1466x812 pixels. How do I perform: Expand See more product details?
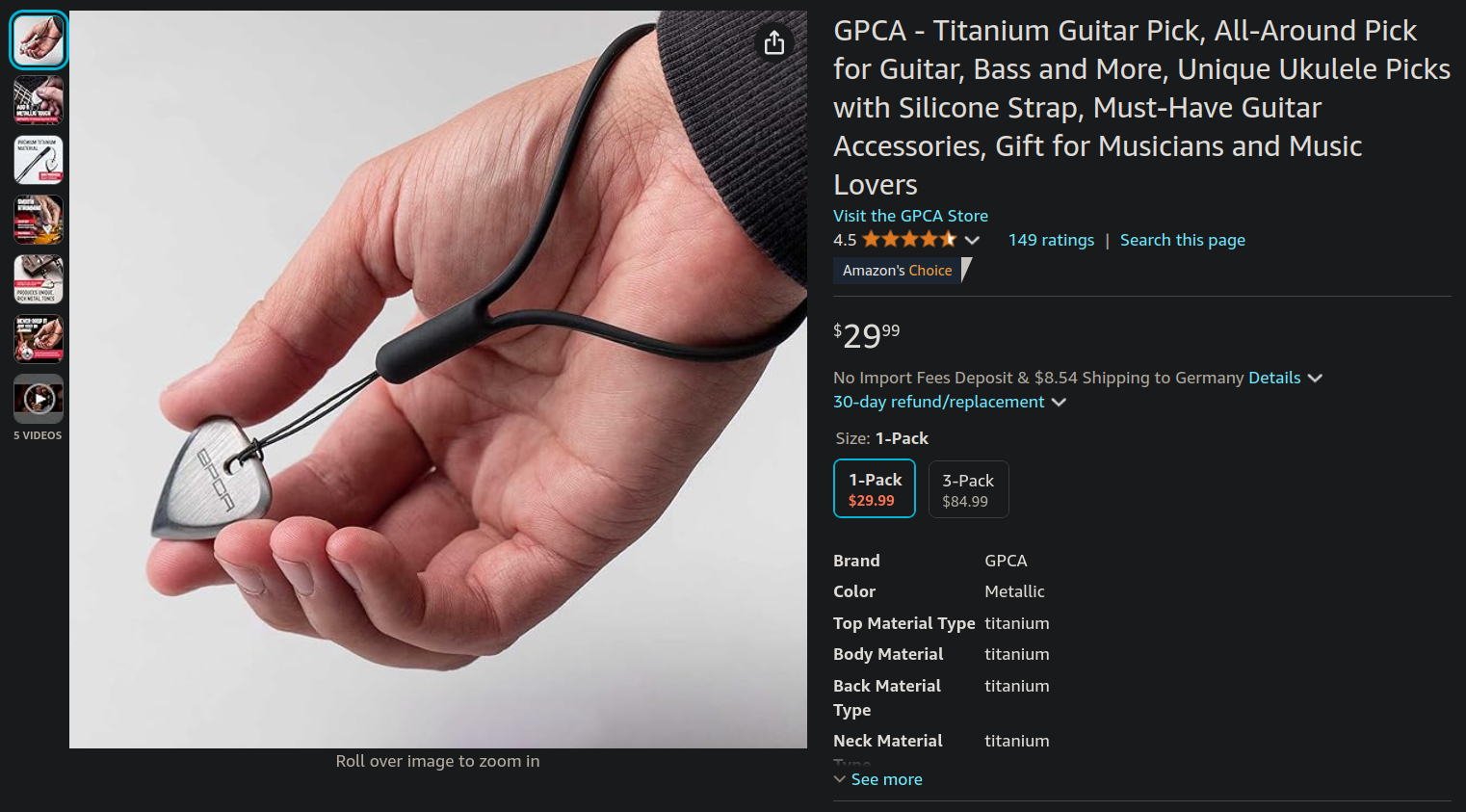click(877, 779)
